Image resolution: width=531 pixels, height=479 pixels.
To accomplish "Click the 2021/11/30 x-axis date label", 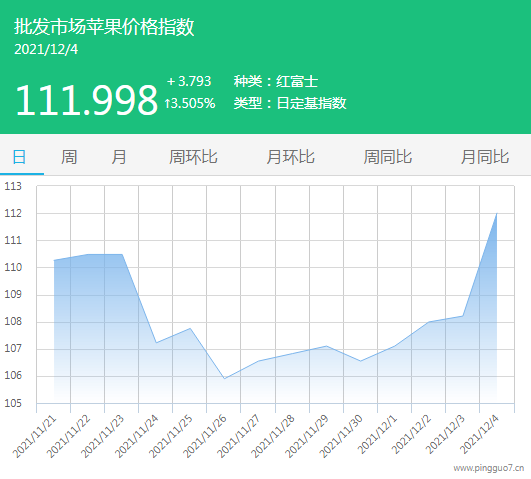I will pyautogui.click(x=341, y=437).
